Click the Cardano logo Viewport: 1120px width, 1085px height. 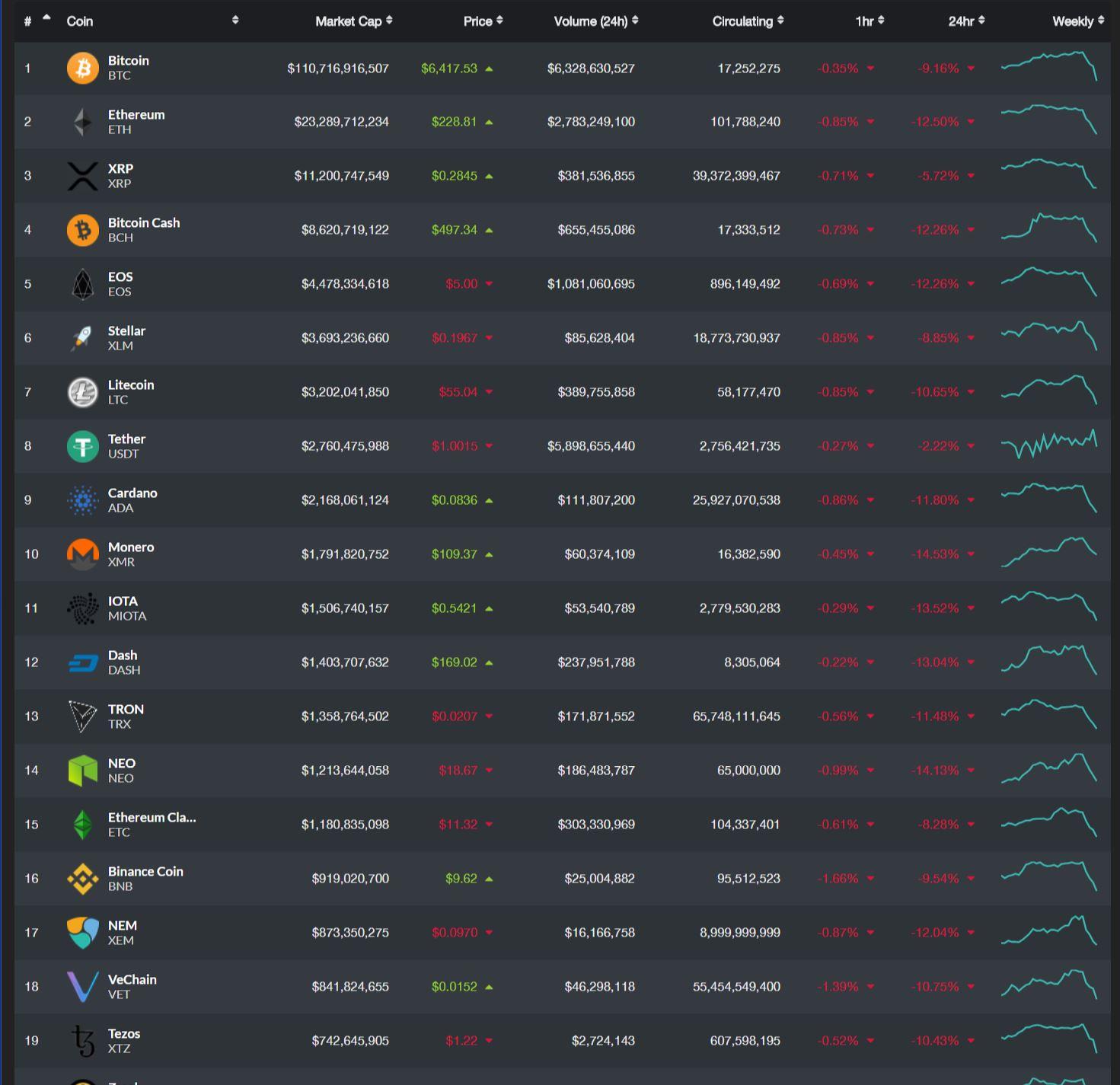click(83, 500)
